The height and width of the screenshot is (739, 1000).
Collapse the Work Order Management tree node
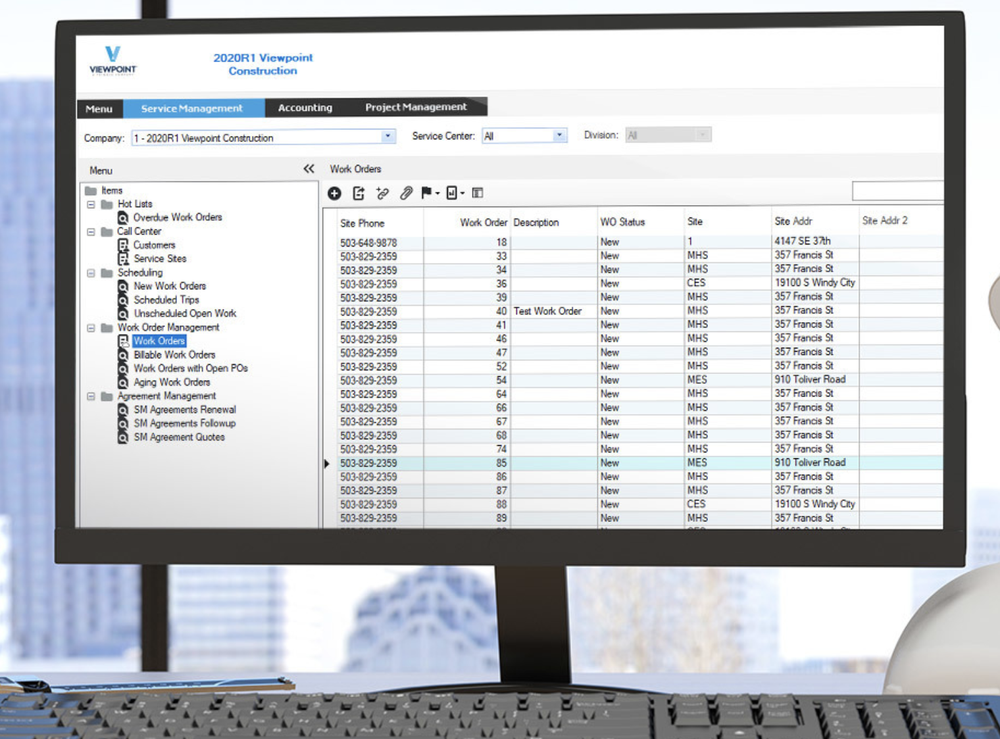pos(91,328)
